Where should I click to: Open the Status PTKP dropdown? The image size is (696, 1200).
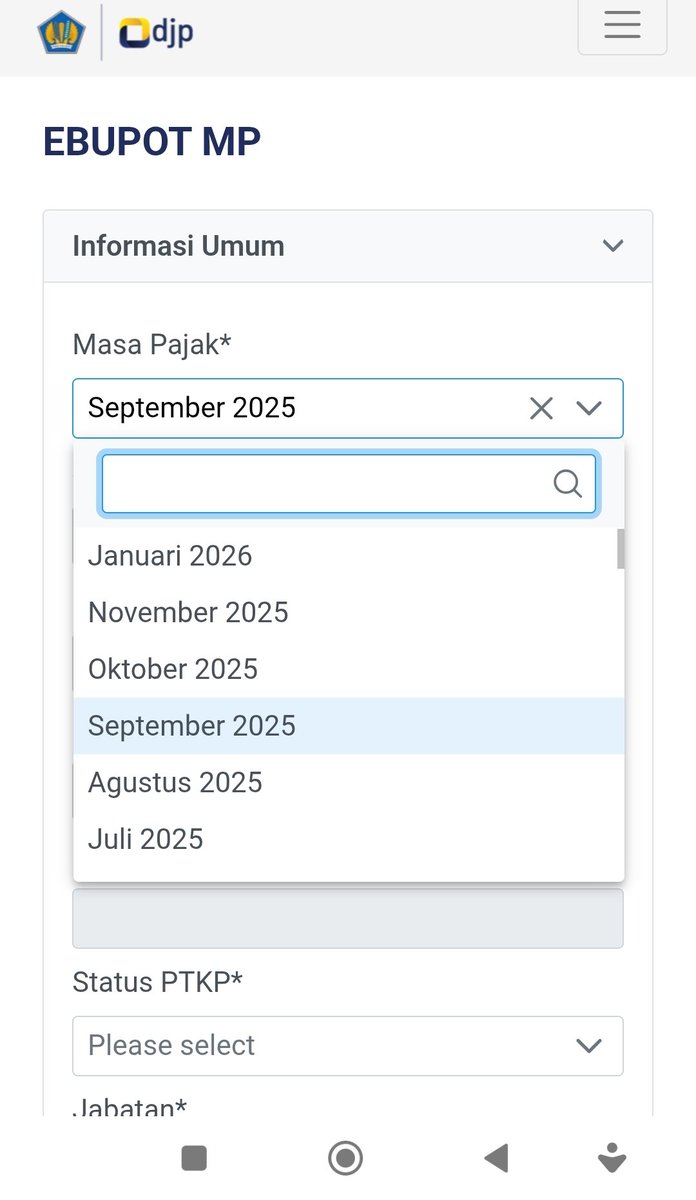click(348, 1046)
